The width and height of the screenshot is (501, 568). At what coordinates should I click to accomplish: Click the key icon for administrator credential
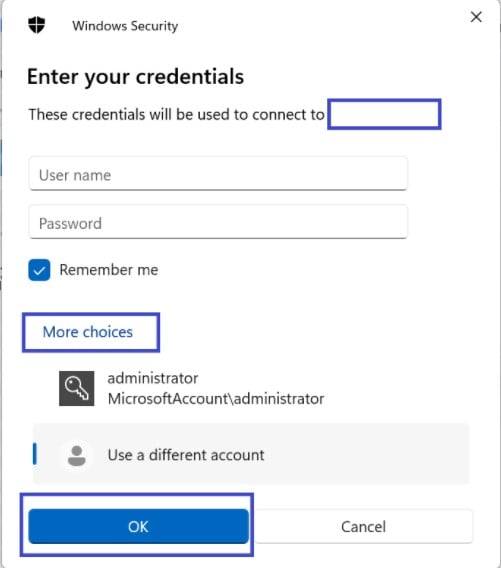click(x=77, y=388)
